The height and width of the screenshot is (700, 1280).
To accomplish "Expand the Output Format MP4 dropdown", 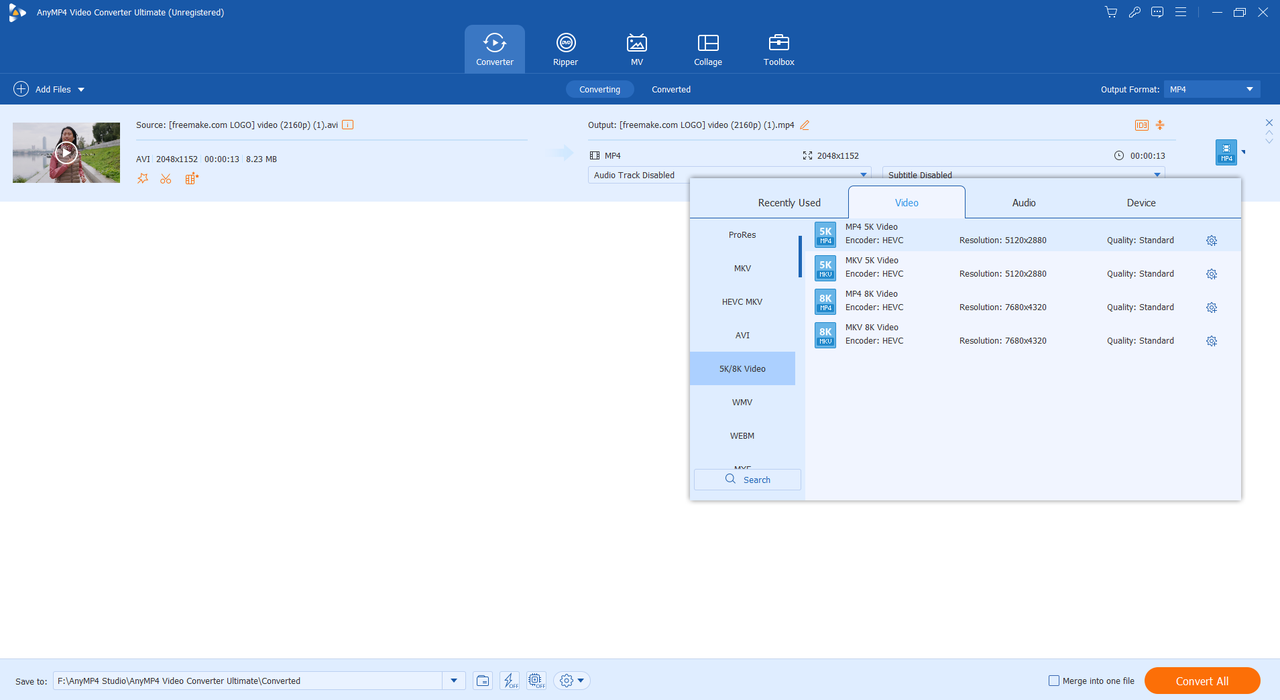I will coord(1249,89).
